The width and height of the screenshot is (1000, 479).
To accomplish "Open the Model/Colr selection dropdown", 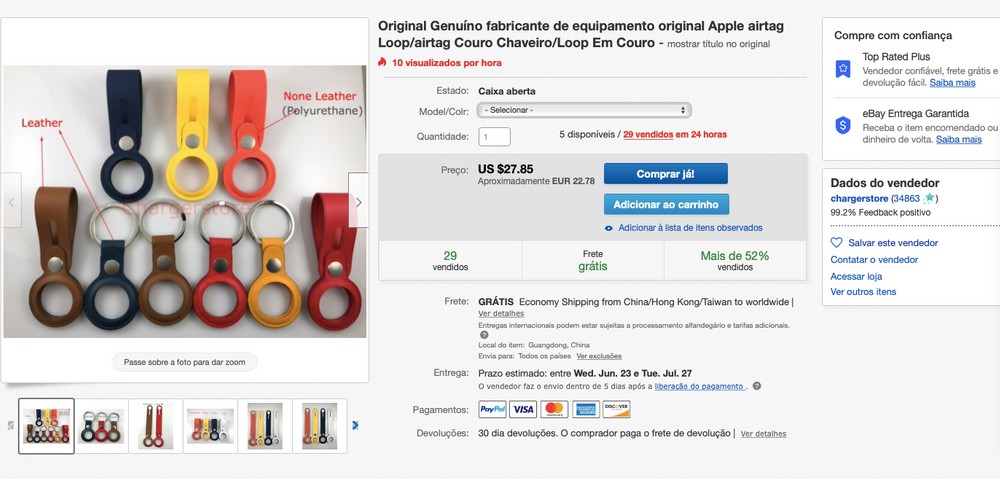I will (x=583, y=110).
